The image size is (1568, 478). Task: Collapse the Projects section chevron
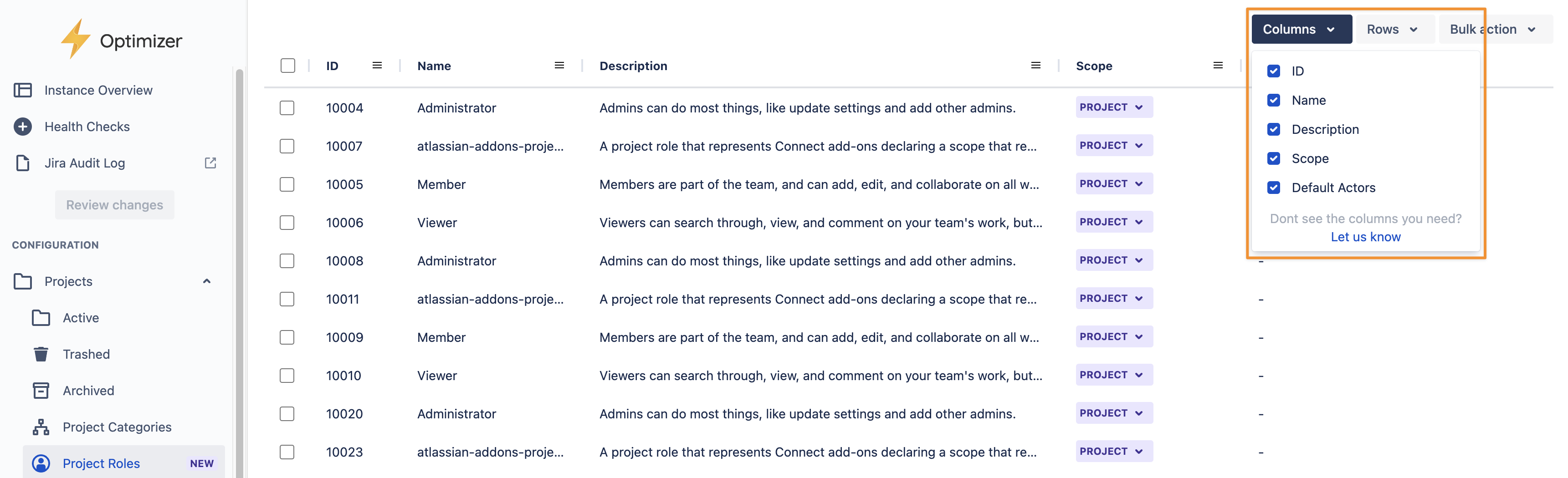(x=207, y=281)
